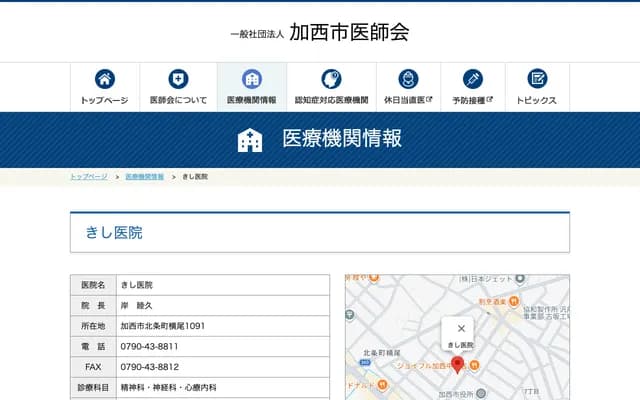
Task: Select the hospital icon for 医療機関情報
Action: point(252,79)
